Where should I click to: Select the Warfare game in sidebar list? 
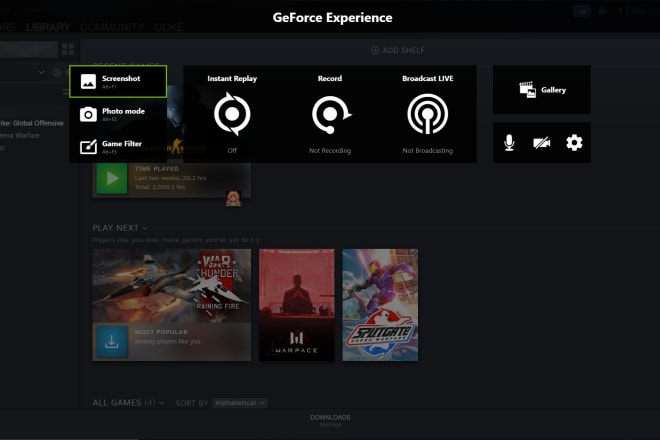[x=20, y=136]
